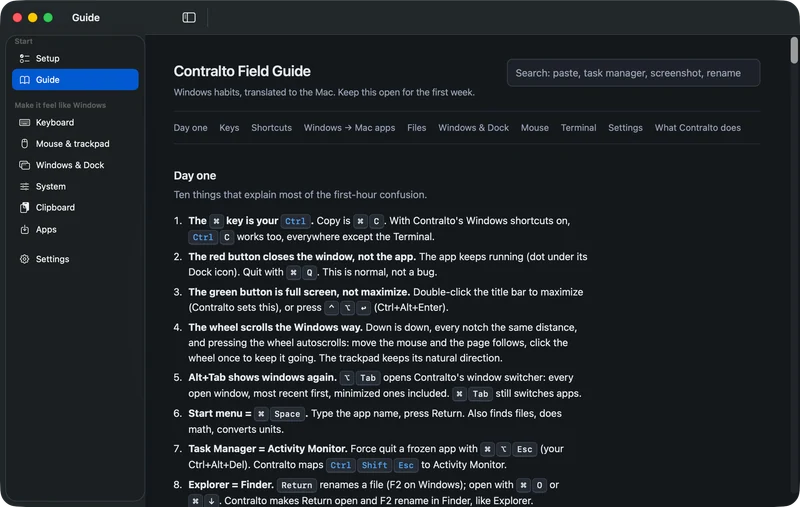This screenshot has height=507, width=800.
Task: Jump to Mouse section link
Action: coord(535,128)
